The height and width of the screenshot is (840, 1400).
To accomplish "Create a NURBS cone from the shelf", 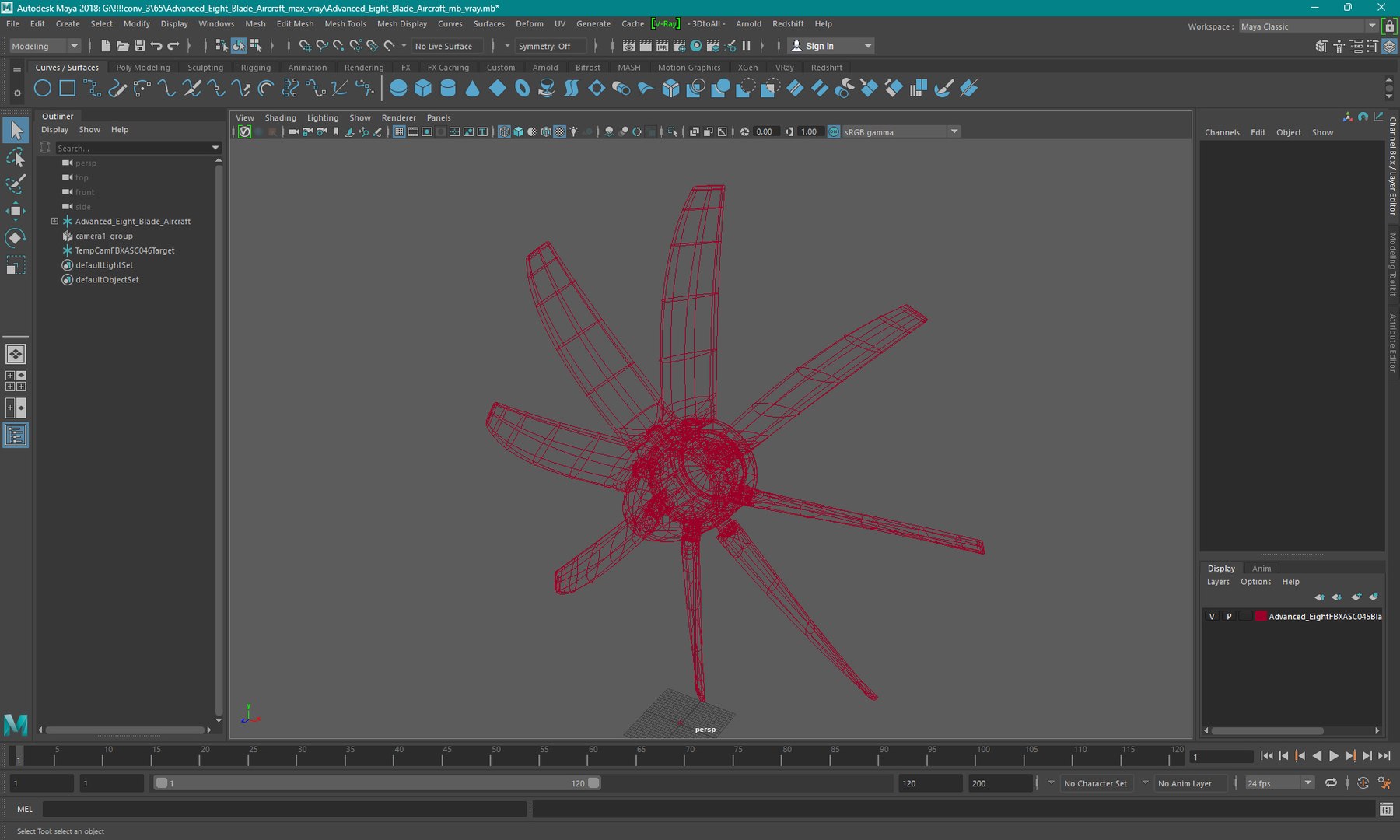I will [x=473, y=89].
